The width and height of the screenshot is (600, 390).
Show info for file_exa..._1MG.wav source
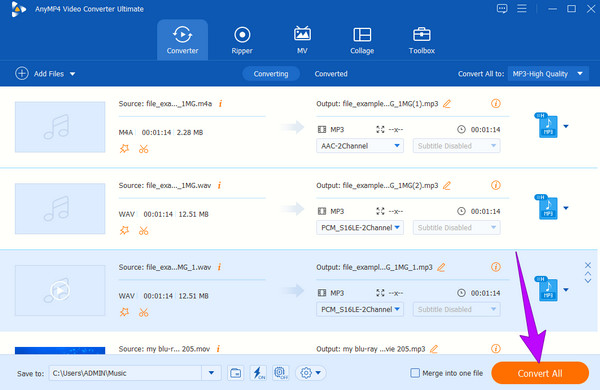pyautogui.click(x=219, y=185)
